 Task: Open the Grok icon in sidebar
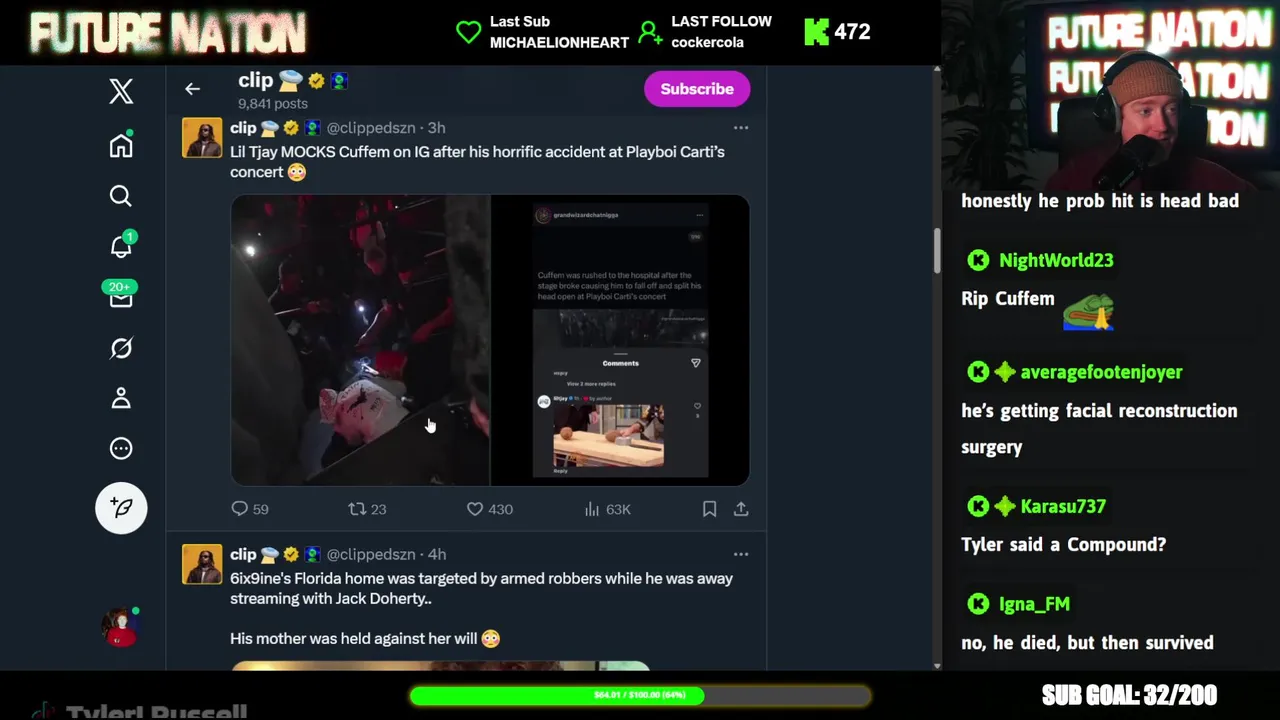[x=121, y=348]
